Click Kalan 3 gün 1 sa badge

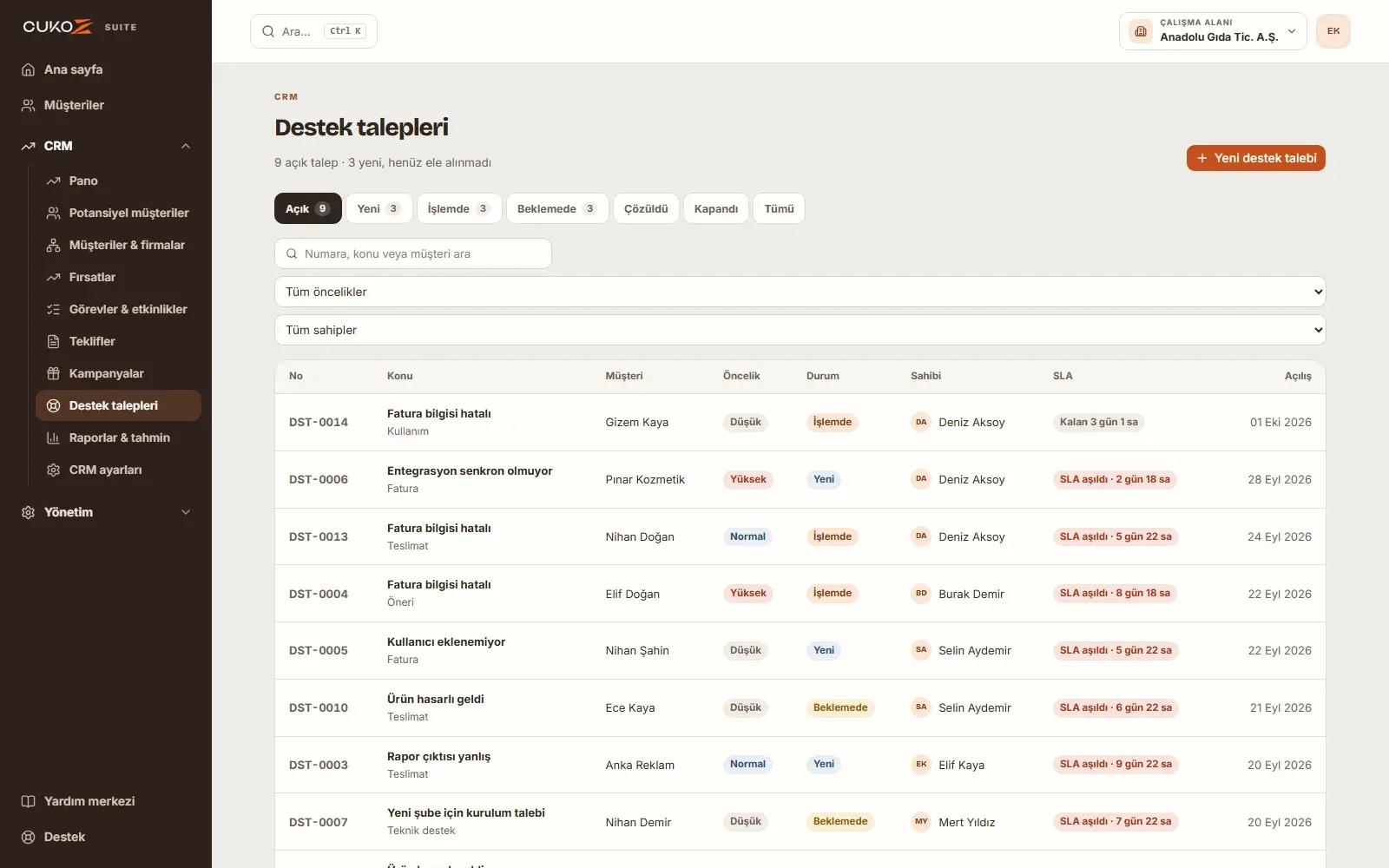pyautogui.click(x=1099, y=422)
